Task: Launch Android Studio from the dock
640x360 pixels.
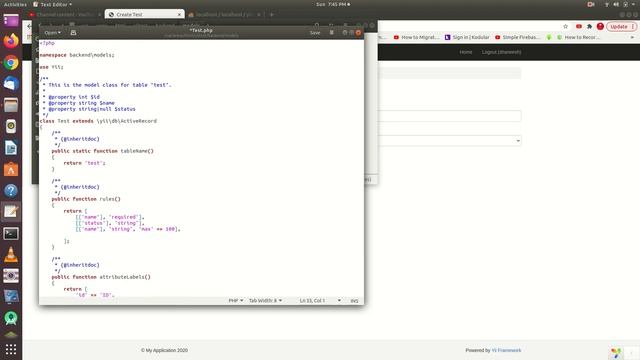Action: [x=11, y=318]
